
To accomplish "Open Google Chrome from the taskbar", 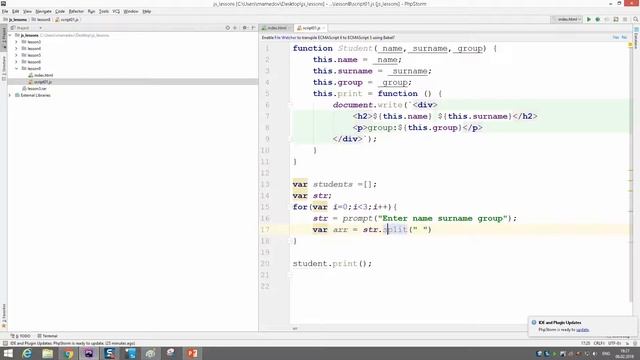I will pyautogui.click(x=68, y=353).
